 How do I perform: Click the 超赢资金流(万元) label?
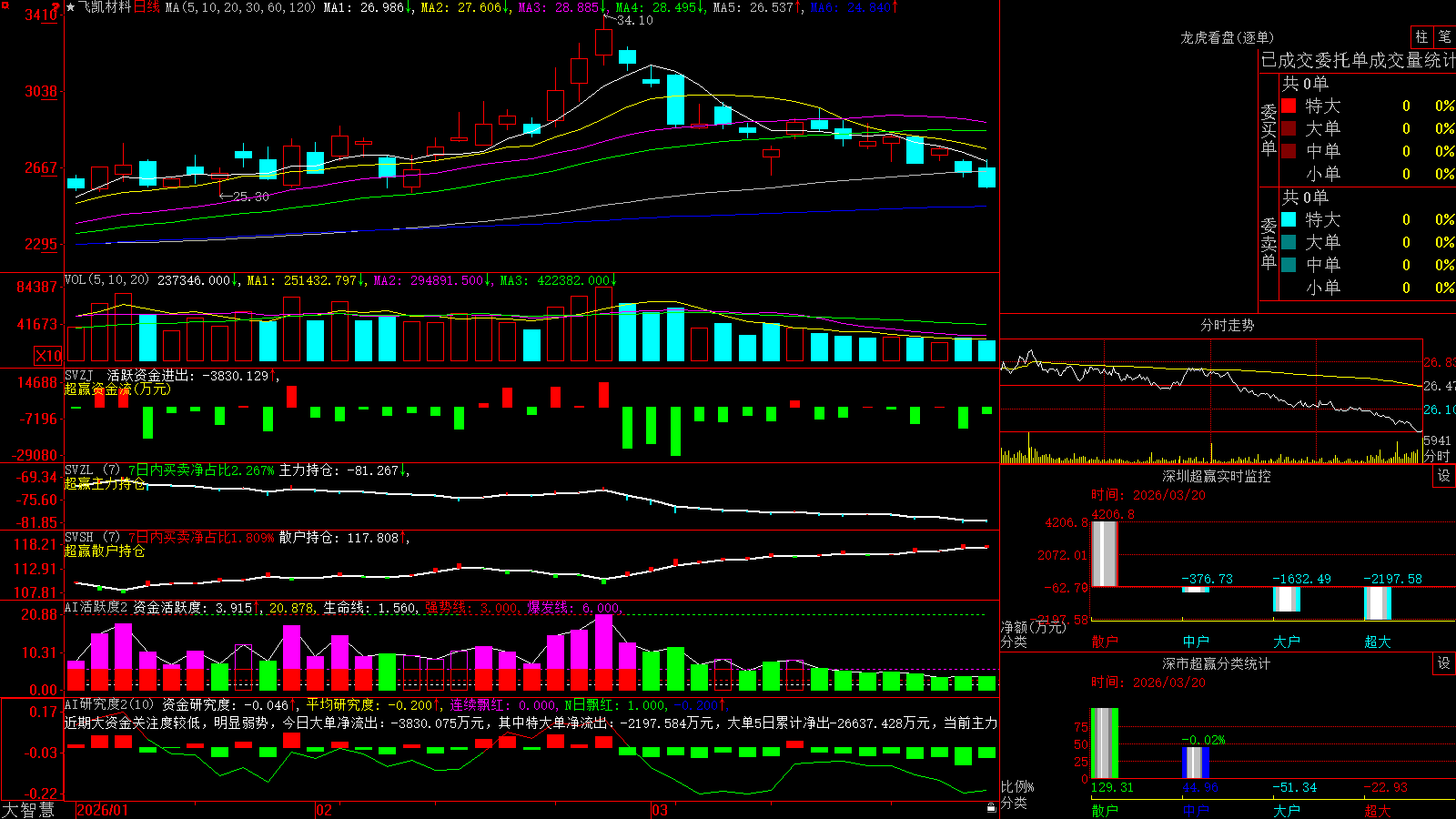tap(117, 389)
